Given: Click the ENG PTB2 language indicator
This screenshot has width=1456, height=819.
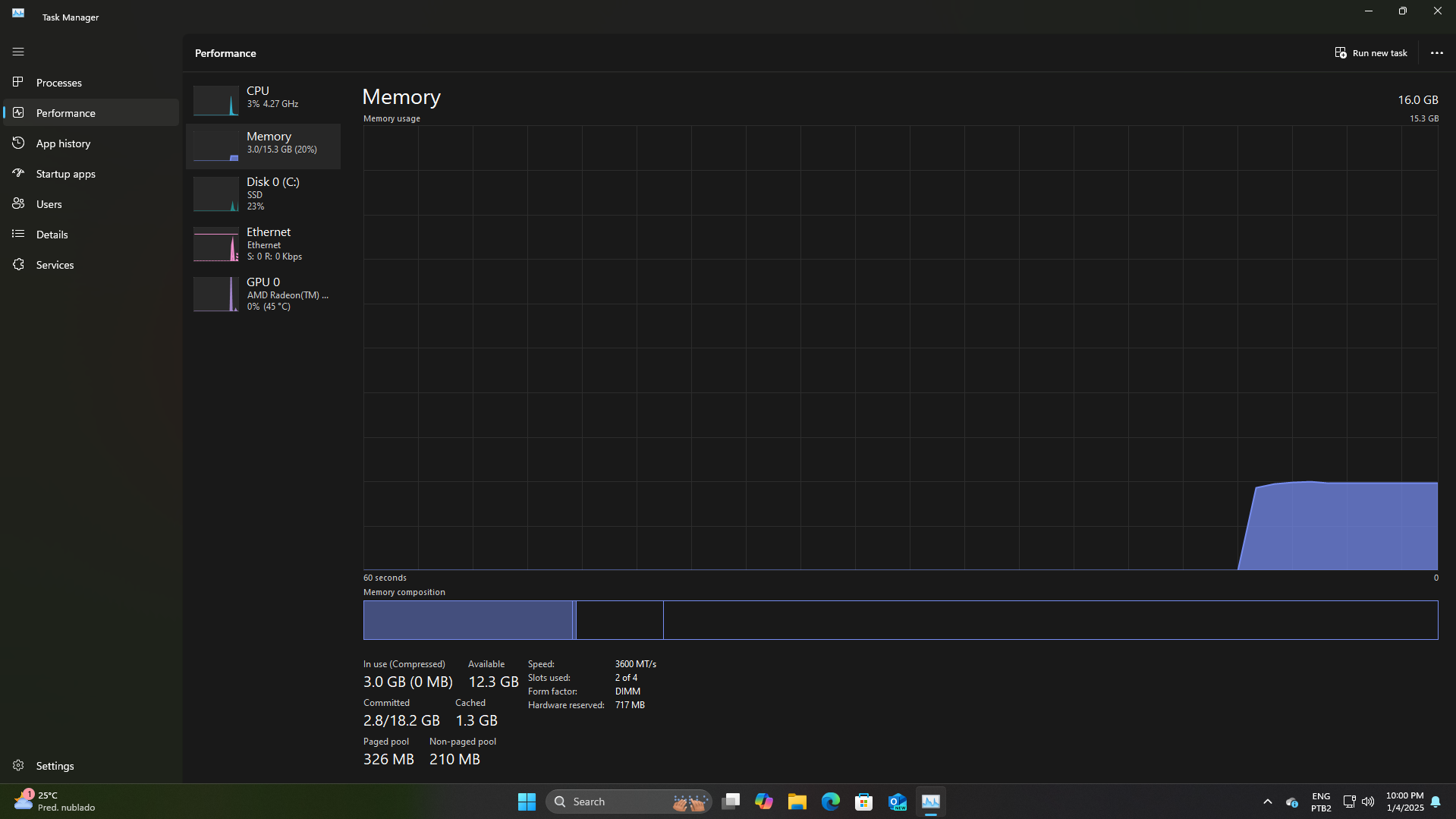Looking at the screenshot, I should click(x=1321, y=802).
